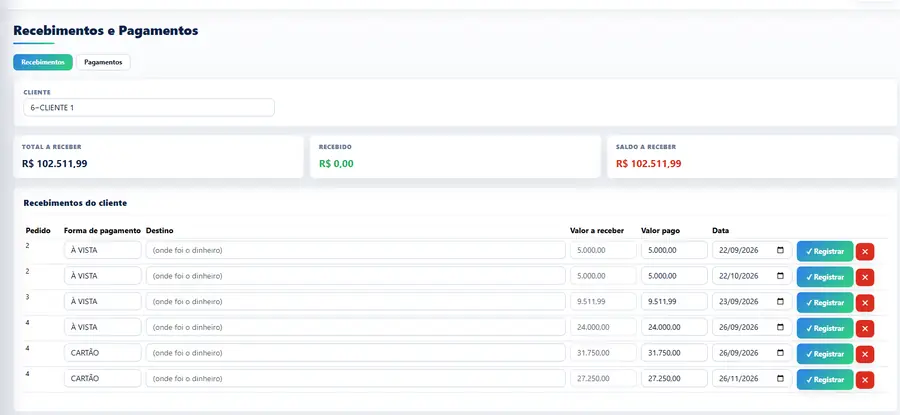Click CARTÃO field in the 31.750,00 row

click(102, 352)
